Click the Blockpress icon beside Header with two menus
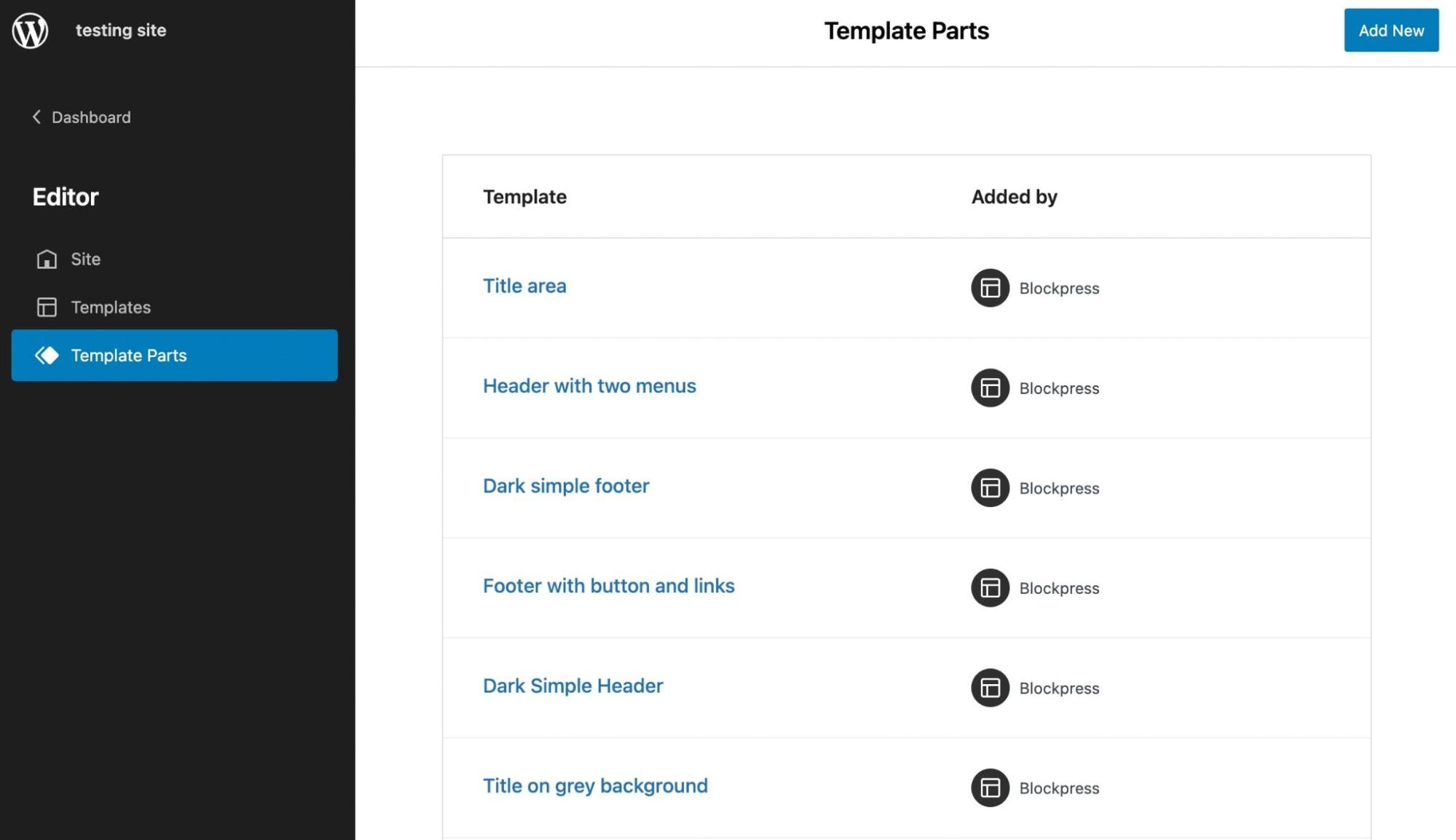 click(x=989, y=388)
